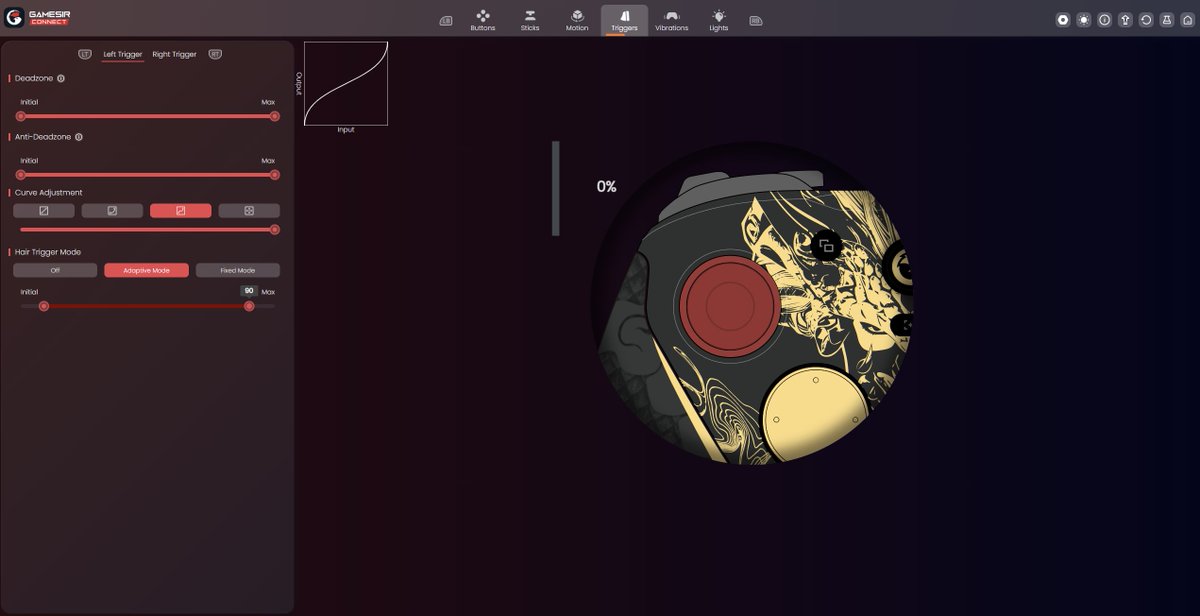Screen dimensions: 1200x616
Task: Show Anti-Deadzone info tooltip icon
Action: (79, 137)
